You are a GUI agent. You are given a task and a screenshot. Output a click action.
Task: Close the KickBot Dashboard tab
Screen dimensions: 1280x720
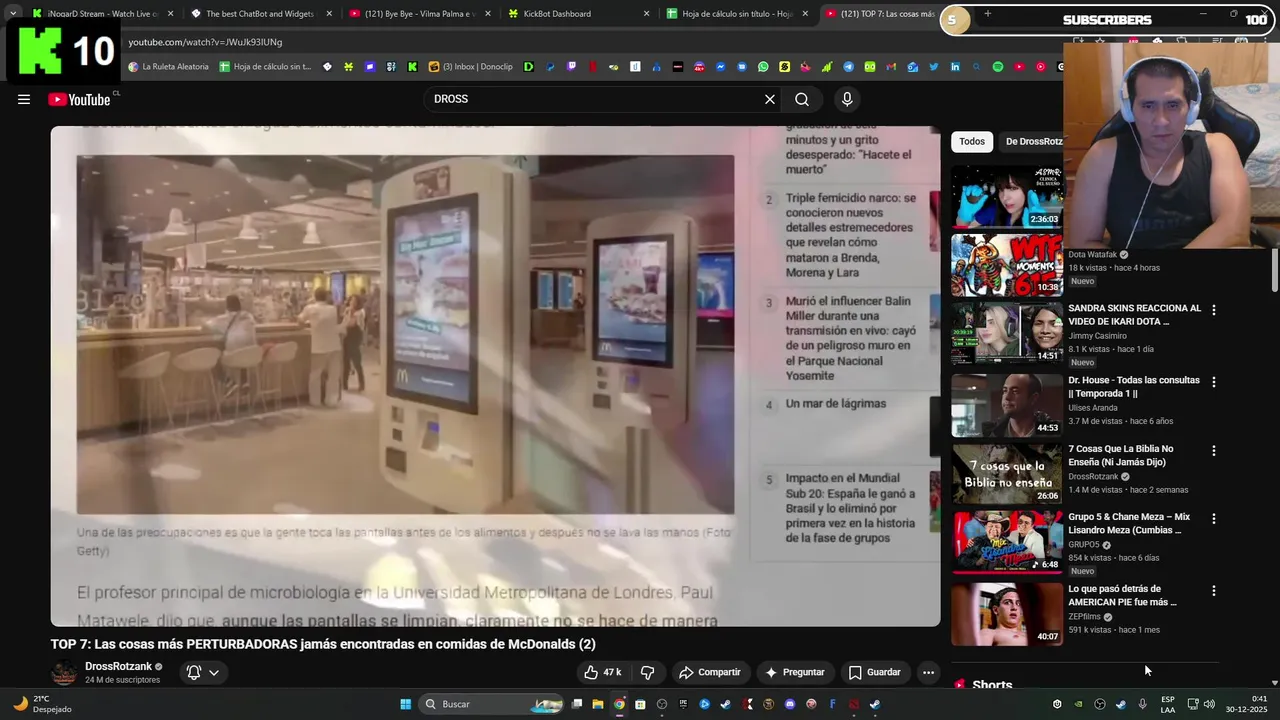(x=647, y=14)
